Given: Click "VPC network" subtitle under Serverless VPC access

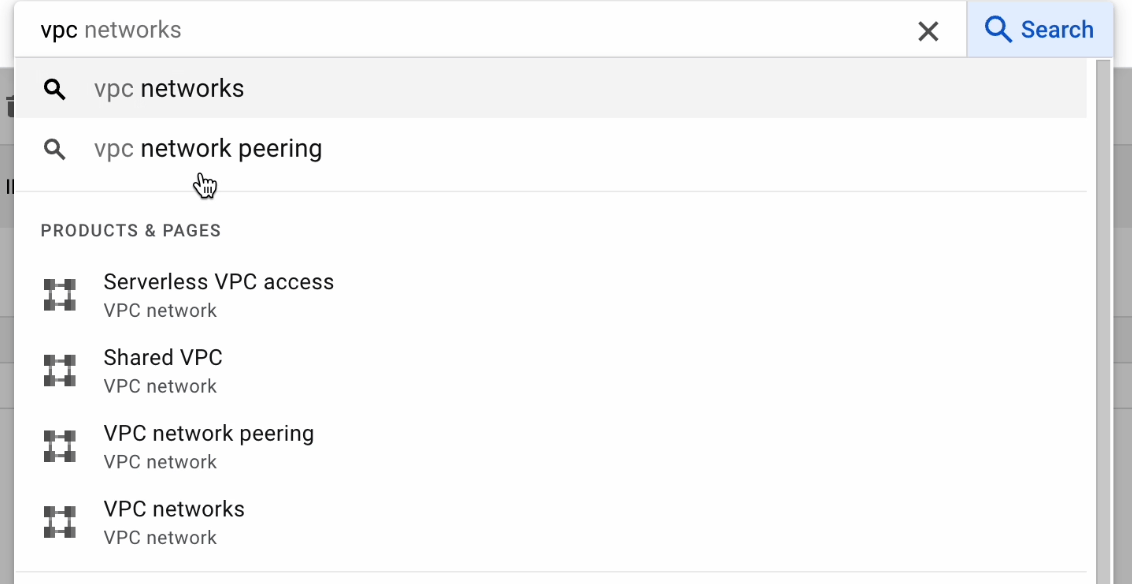Looking at the screenshot, I should pyautogui.click(x=160, y=310).
